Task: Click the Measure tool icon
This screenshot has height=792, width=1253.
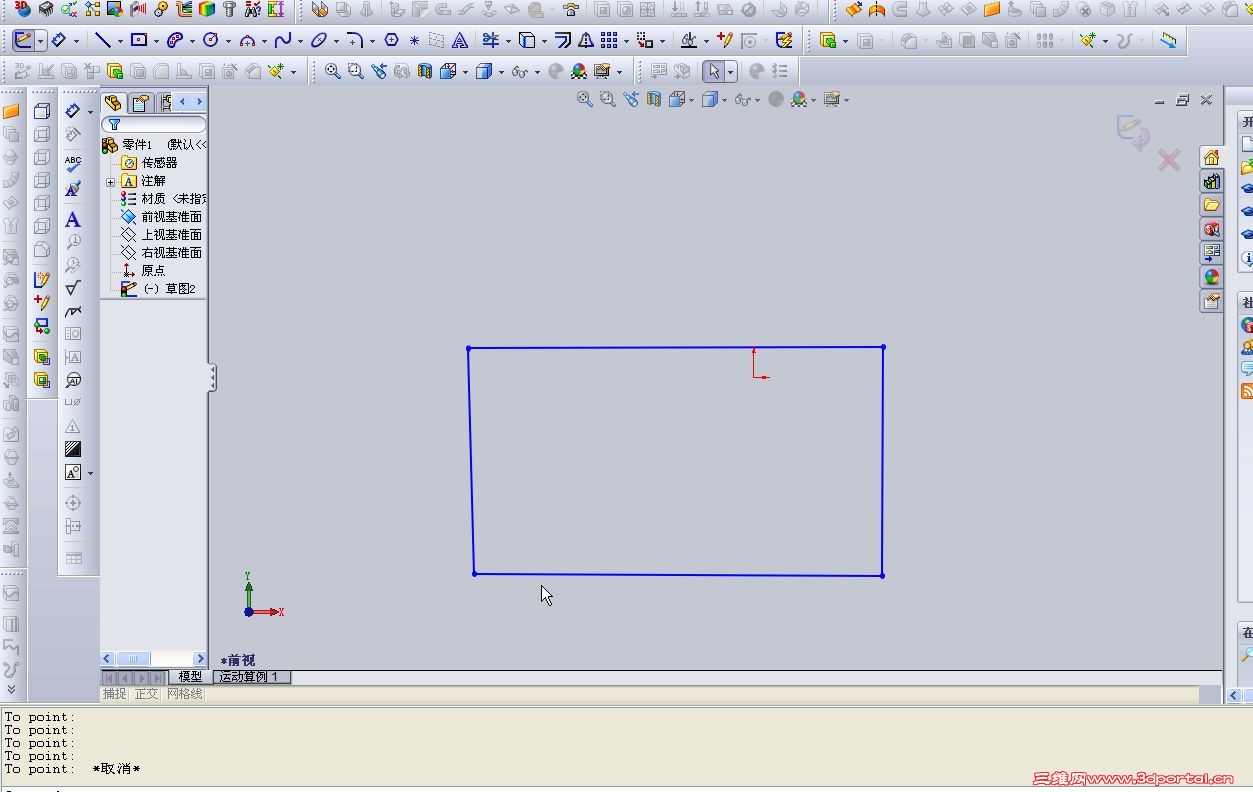Action: click(x=1167, y=41)
